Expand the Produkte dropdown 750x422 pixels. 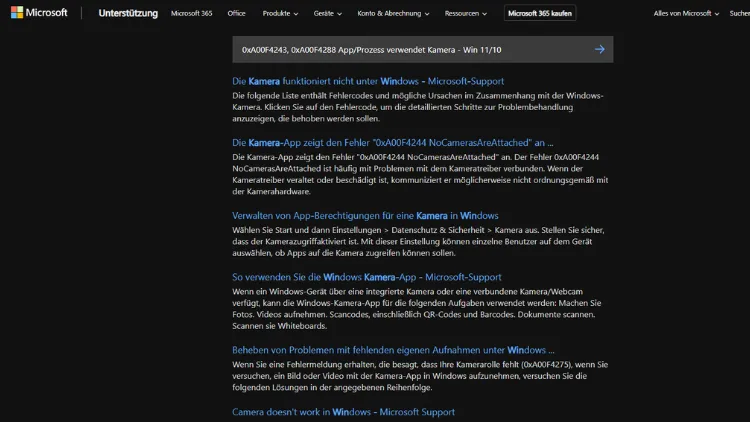(x=280, y=13)
